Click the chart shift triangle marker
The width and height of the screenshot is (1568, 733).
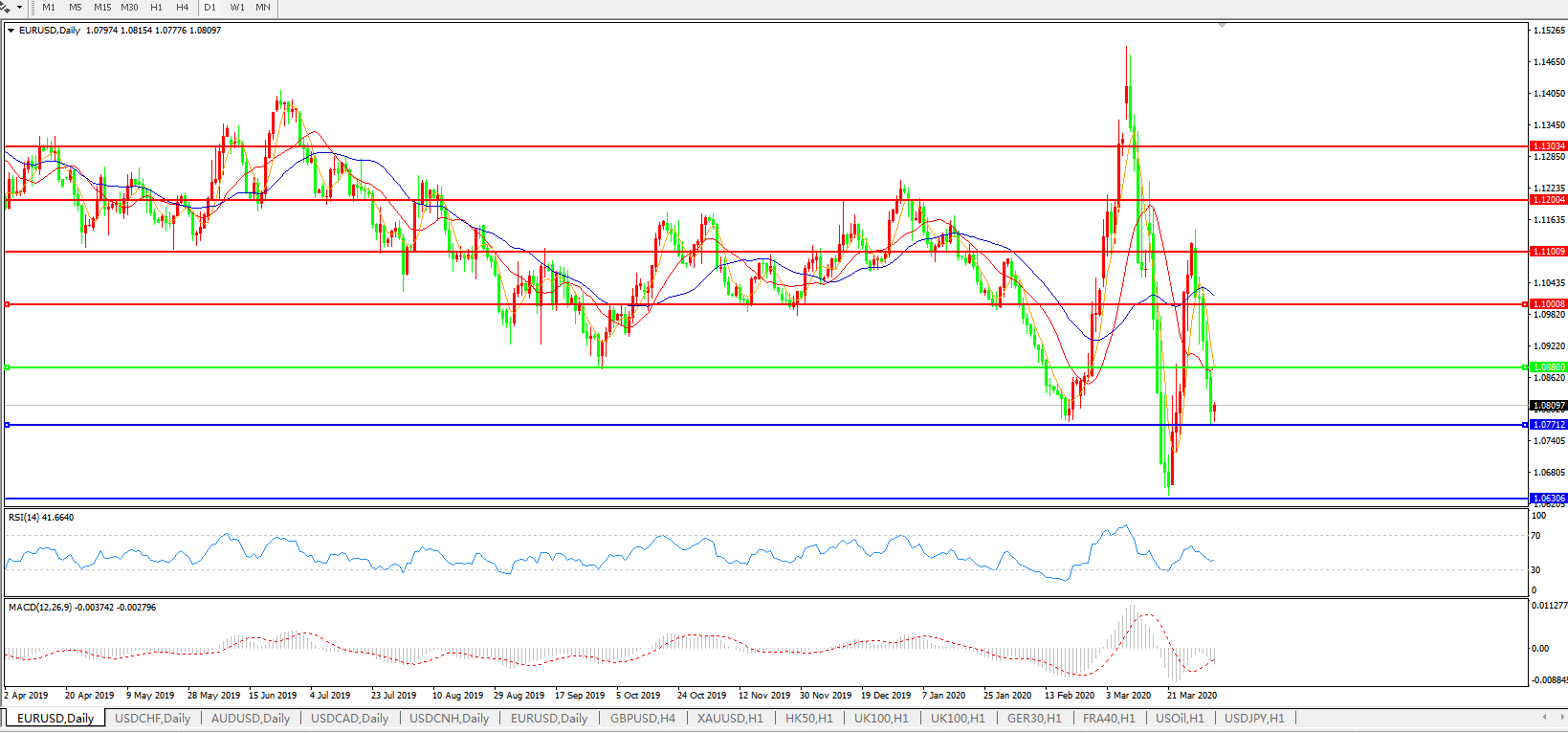(1222, 26)
